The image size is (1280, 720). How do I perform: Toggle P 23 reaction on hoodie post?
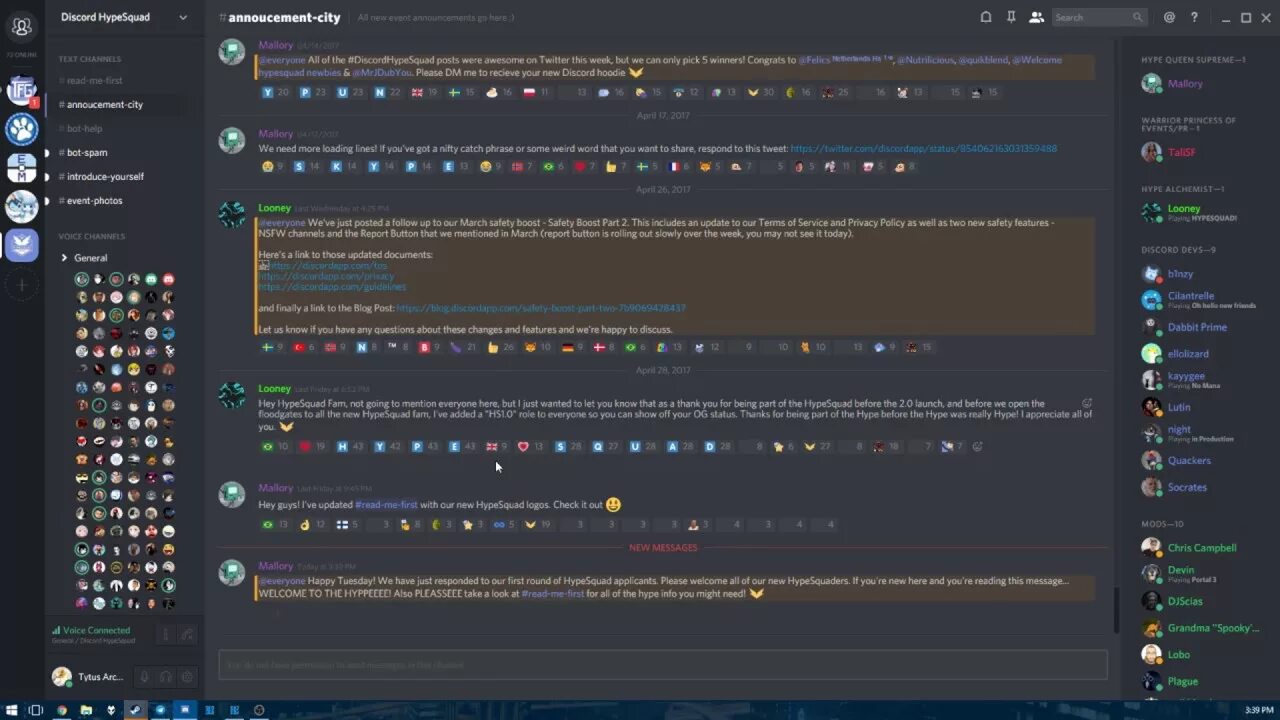(313, 92)
